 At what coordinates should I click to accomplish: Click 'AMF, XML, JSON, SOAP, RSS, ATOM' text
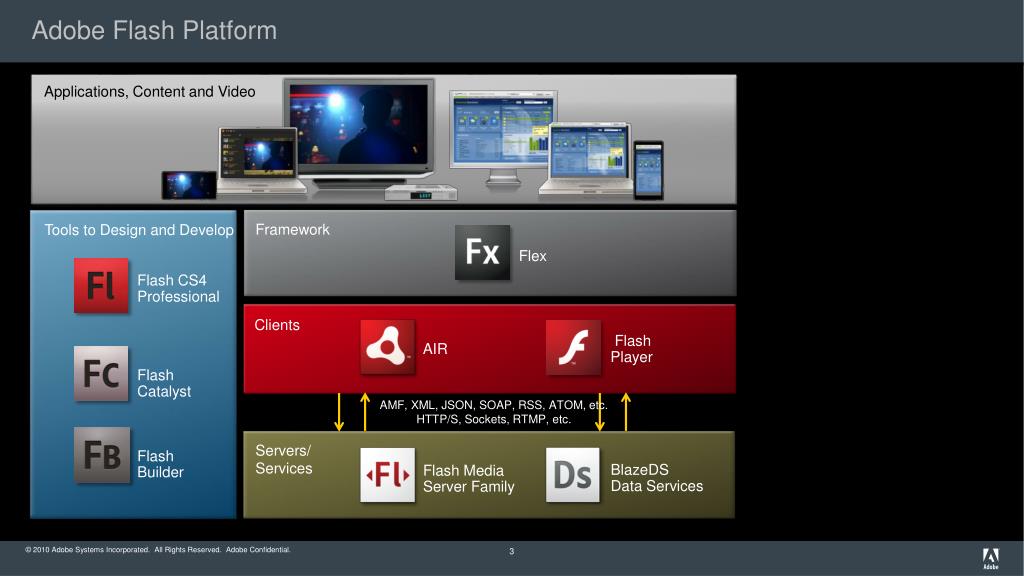481,405
